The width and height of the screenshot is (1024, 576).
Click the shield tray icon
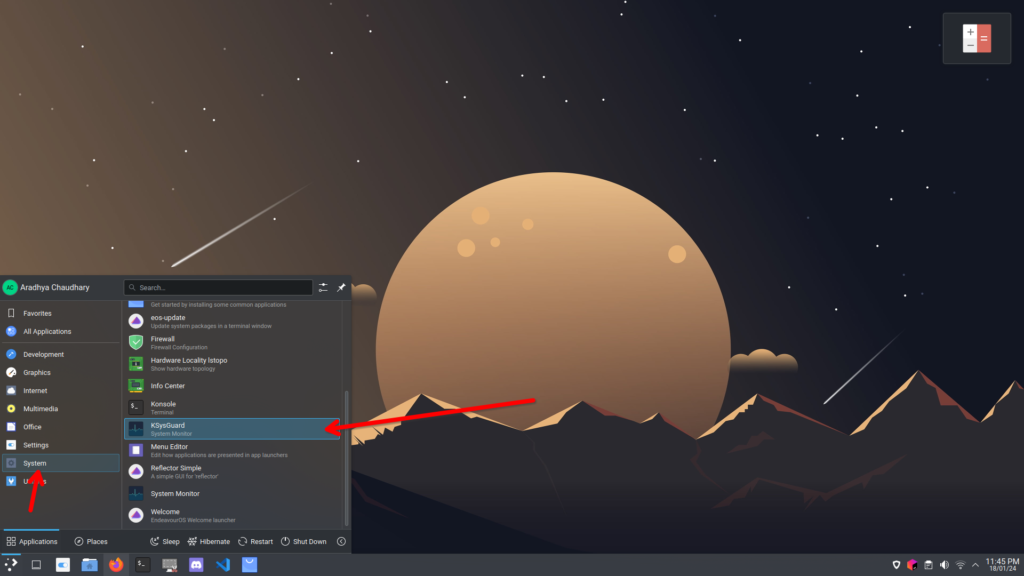point(897,565)
